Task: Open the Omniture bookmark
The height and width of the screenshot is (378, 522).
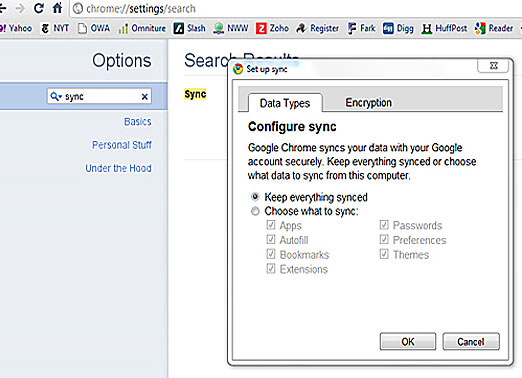Action: pos(142,28)
